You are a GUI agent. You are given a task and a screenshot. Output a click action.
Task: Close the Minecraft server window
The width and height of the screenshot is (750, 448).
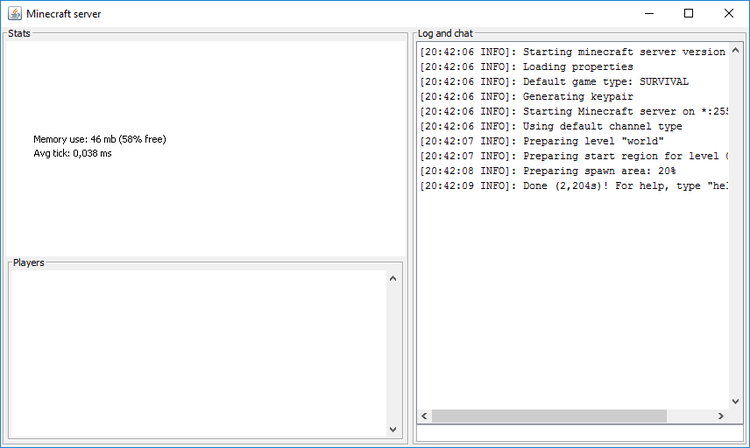728,13
